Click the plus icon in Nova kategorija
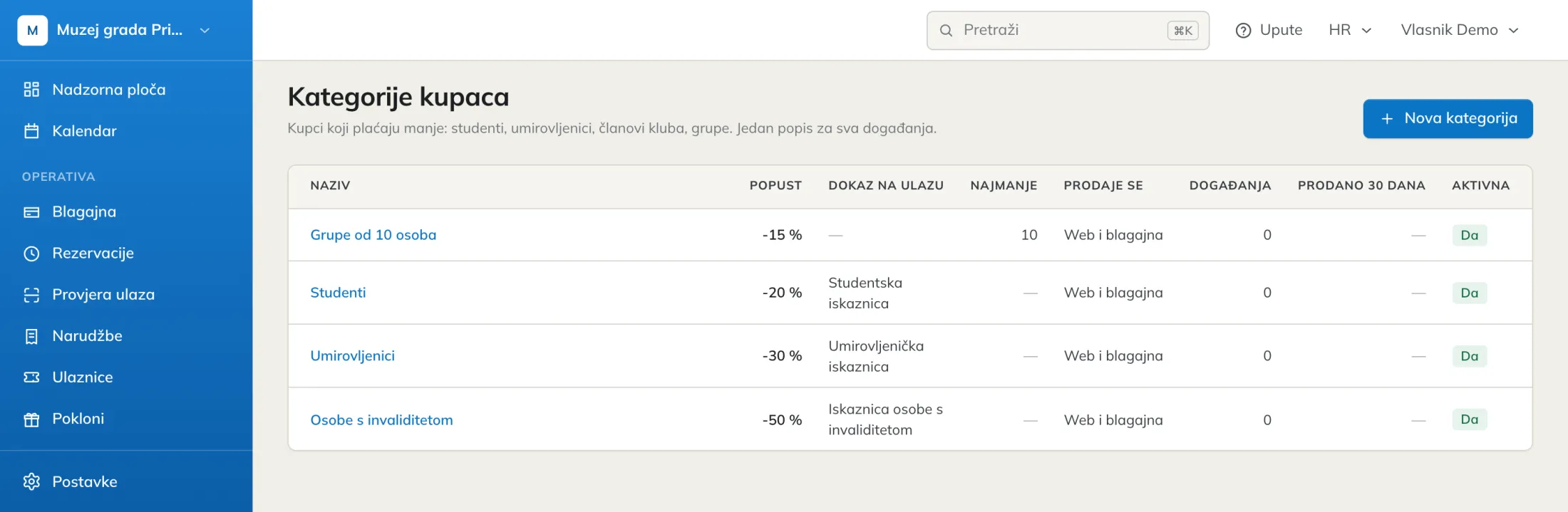This screenshot has height=512, width=1568. (x=1387, y=119)
